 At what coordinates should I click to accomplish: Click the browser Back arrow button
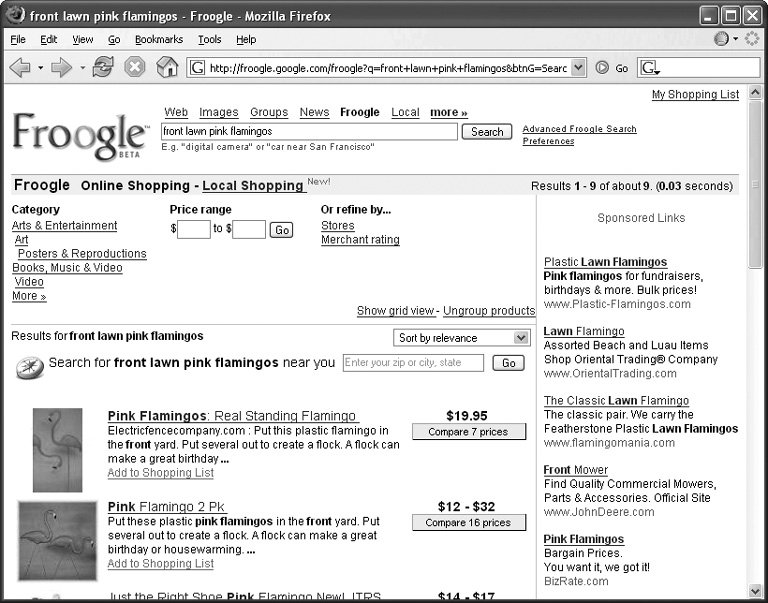(19, 68)
